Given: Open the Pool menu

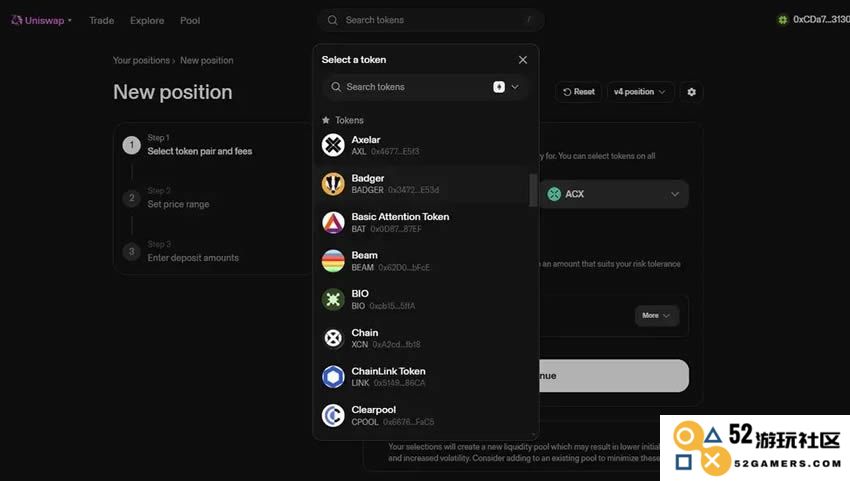Looking at the screenshot, I should [190, 21].
